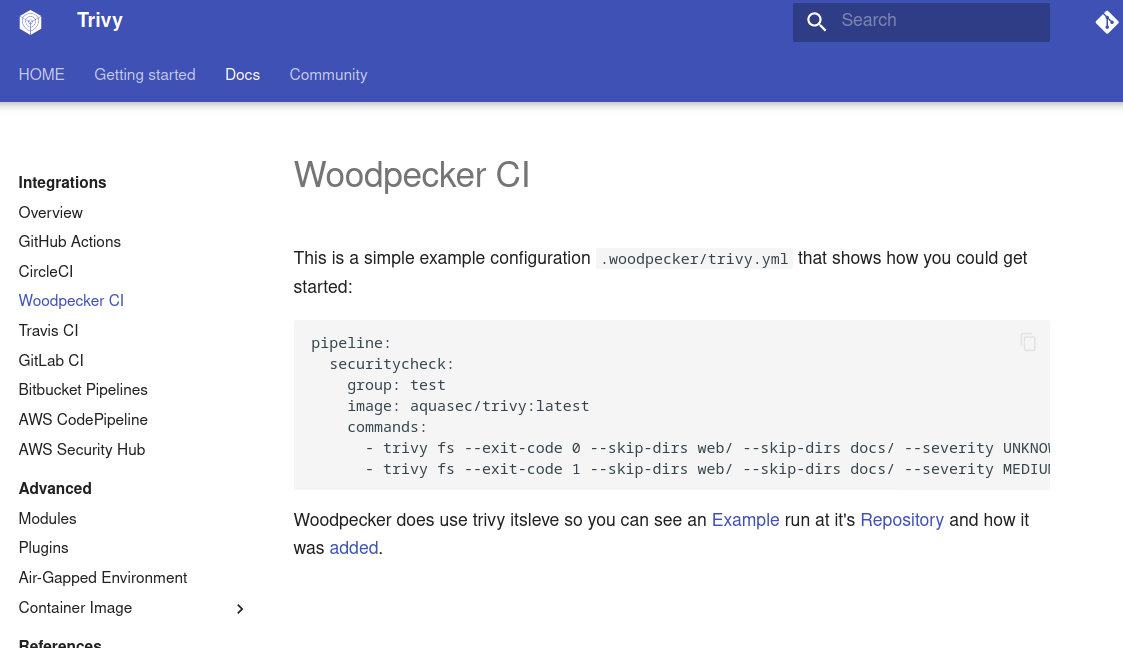The image size is (1123, 648).
Task: Click the Woodpecker CI page heading
Action: pyautogui.click(x=412, y=175)
